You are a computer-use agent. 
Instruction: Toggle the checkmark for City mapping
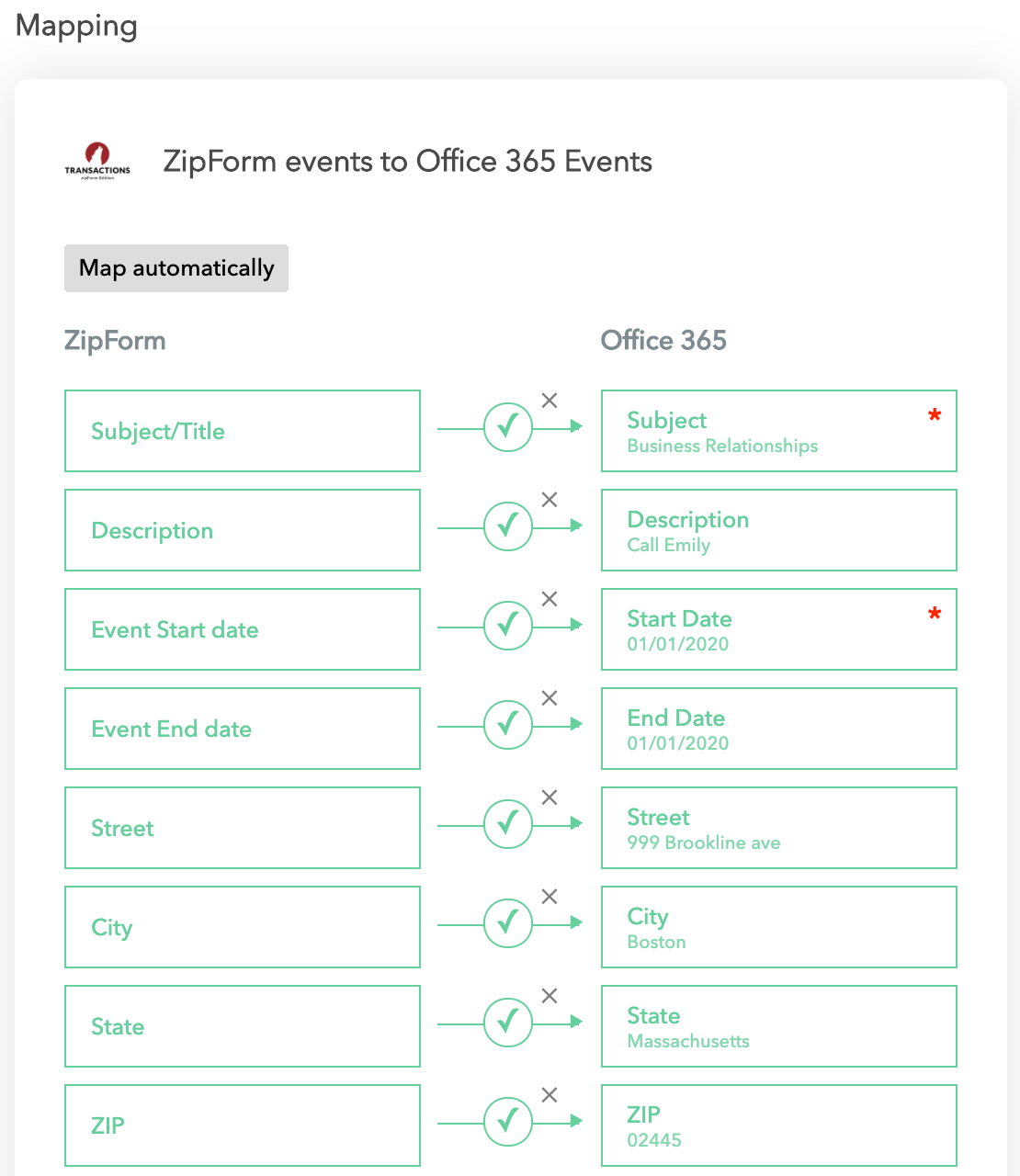click(x=508, y=923)
